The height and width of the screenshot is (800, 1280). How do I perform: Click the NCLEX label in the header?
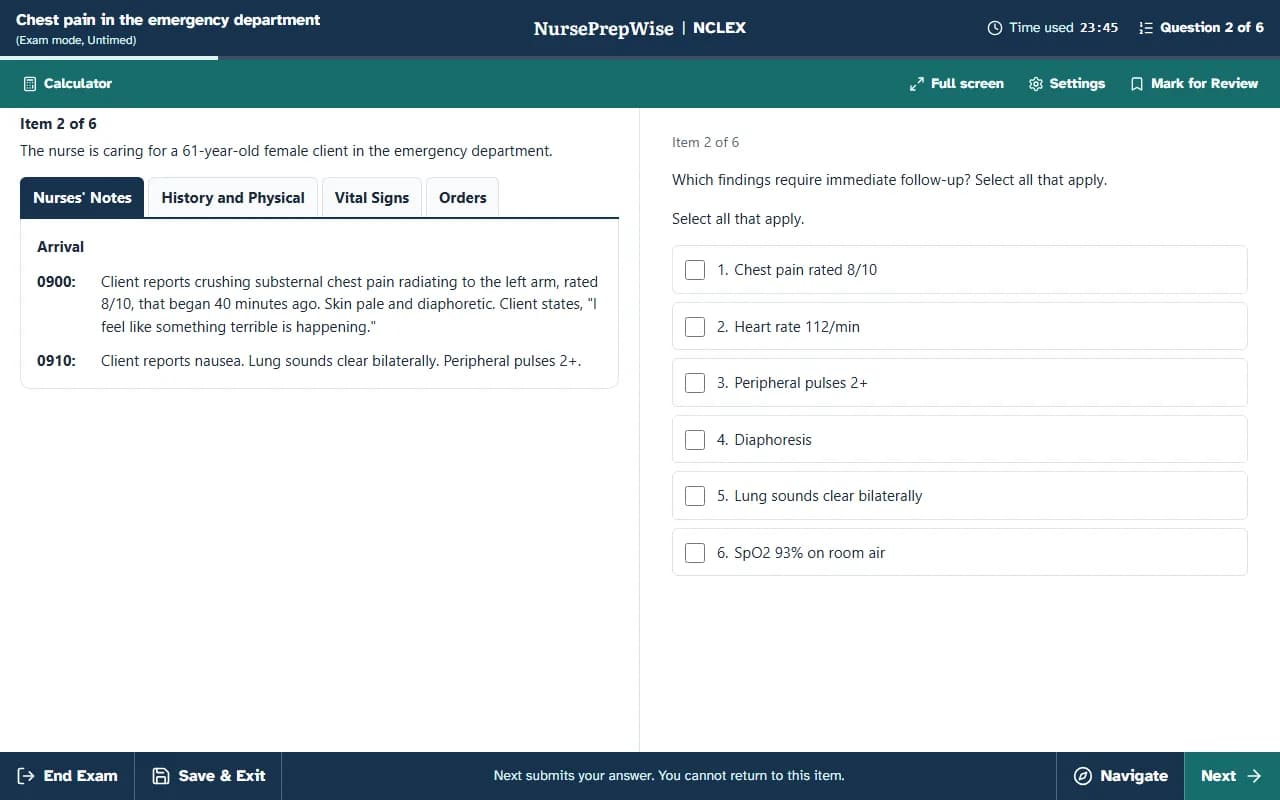pyautogui.click(x=719, y=28)
